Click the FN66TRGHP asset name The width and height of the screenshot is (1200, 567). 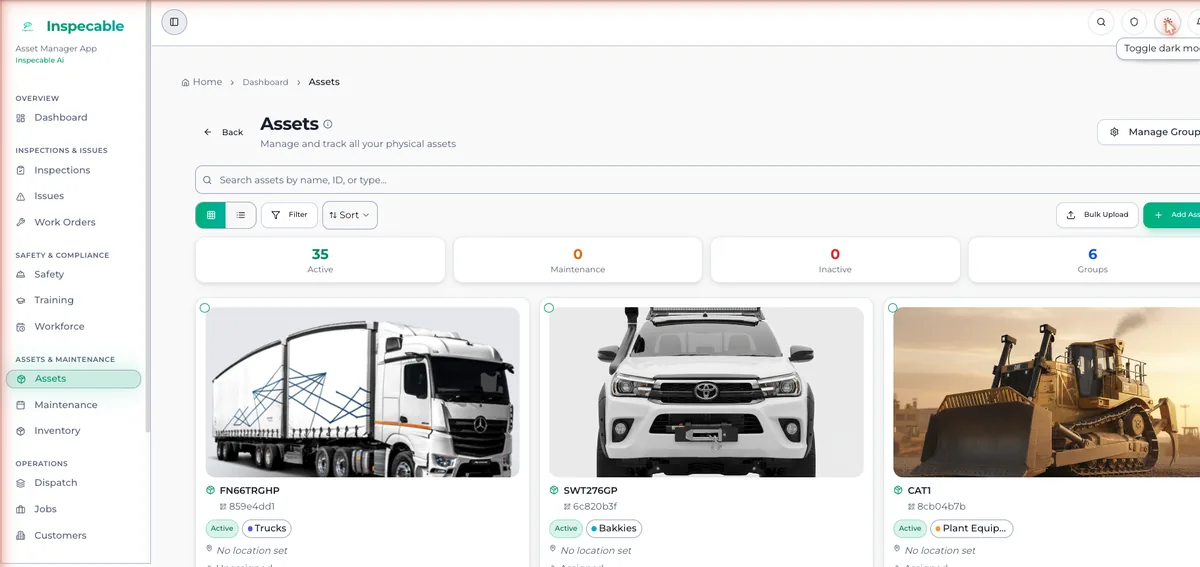[x=249, y=491]
